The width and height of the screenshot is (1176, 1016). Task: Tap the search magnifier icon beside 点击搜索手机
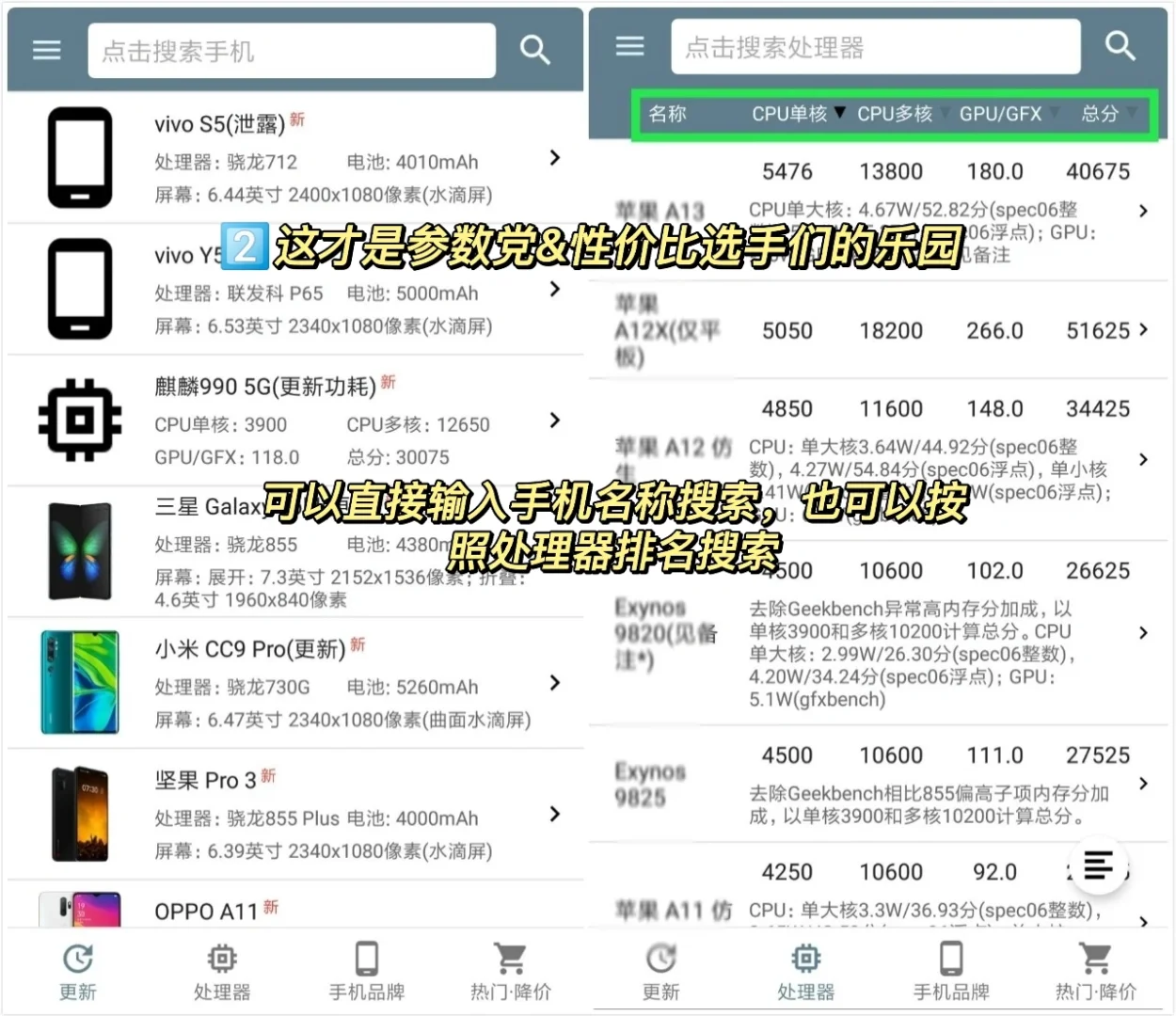(x=535, y=49)
